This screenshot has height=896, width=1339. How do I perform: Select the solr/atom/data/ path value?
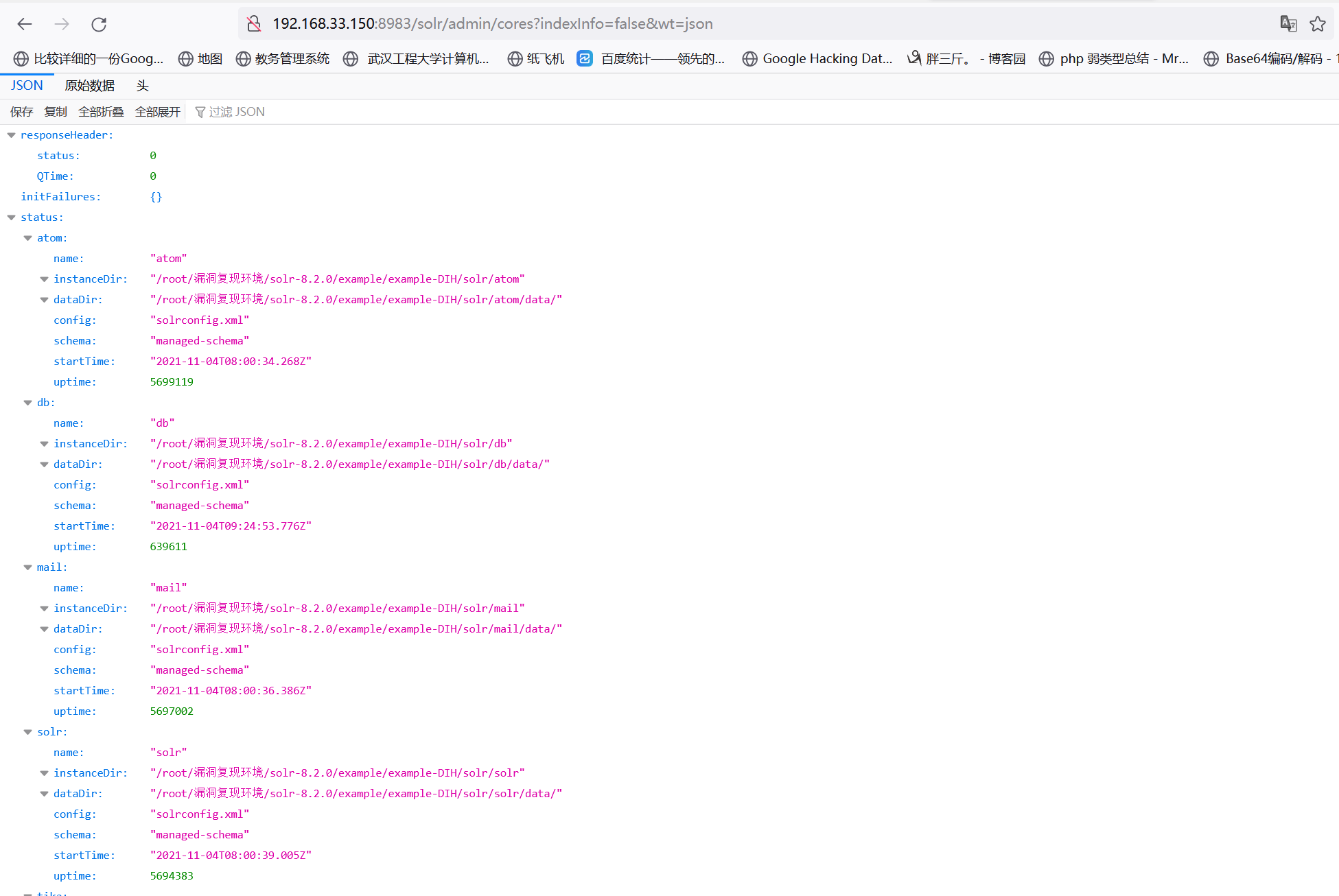(x=356, y=300)
